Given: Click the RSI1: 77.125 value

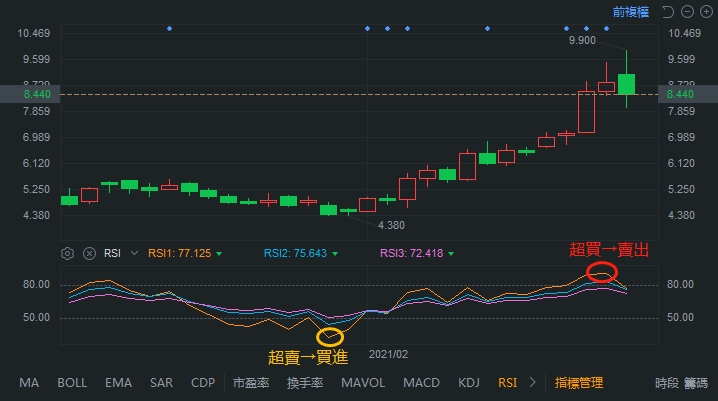Looking at the screenshot, I should [180, 253].
